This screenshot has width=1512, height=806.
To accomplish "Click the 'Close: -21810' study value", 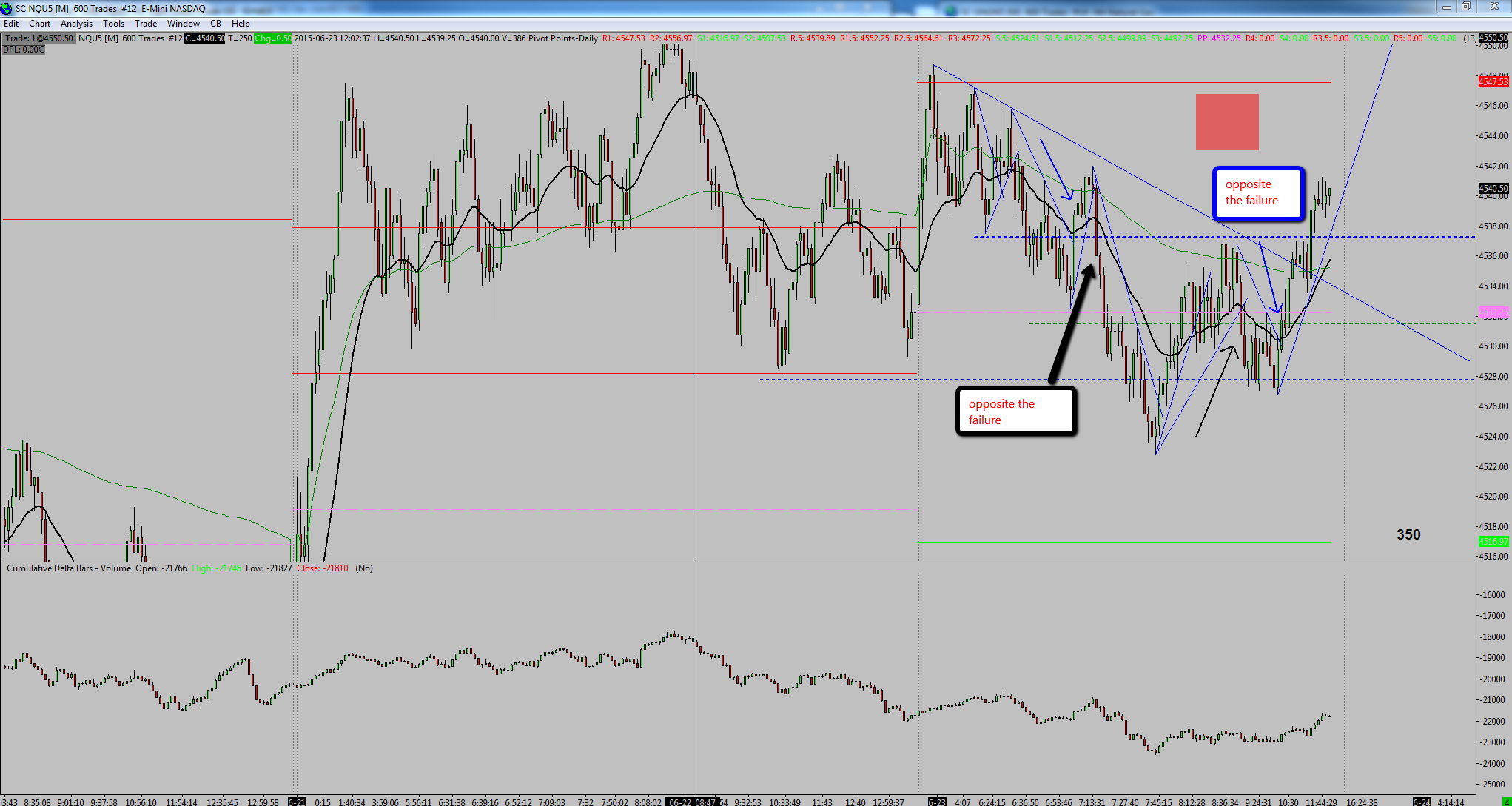I will pyautogui.click(x=323, y=568).
